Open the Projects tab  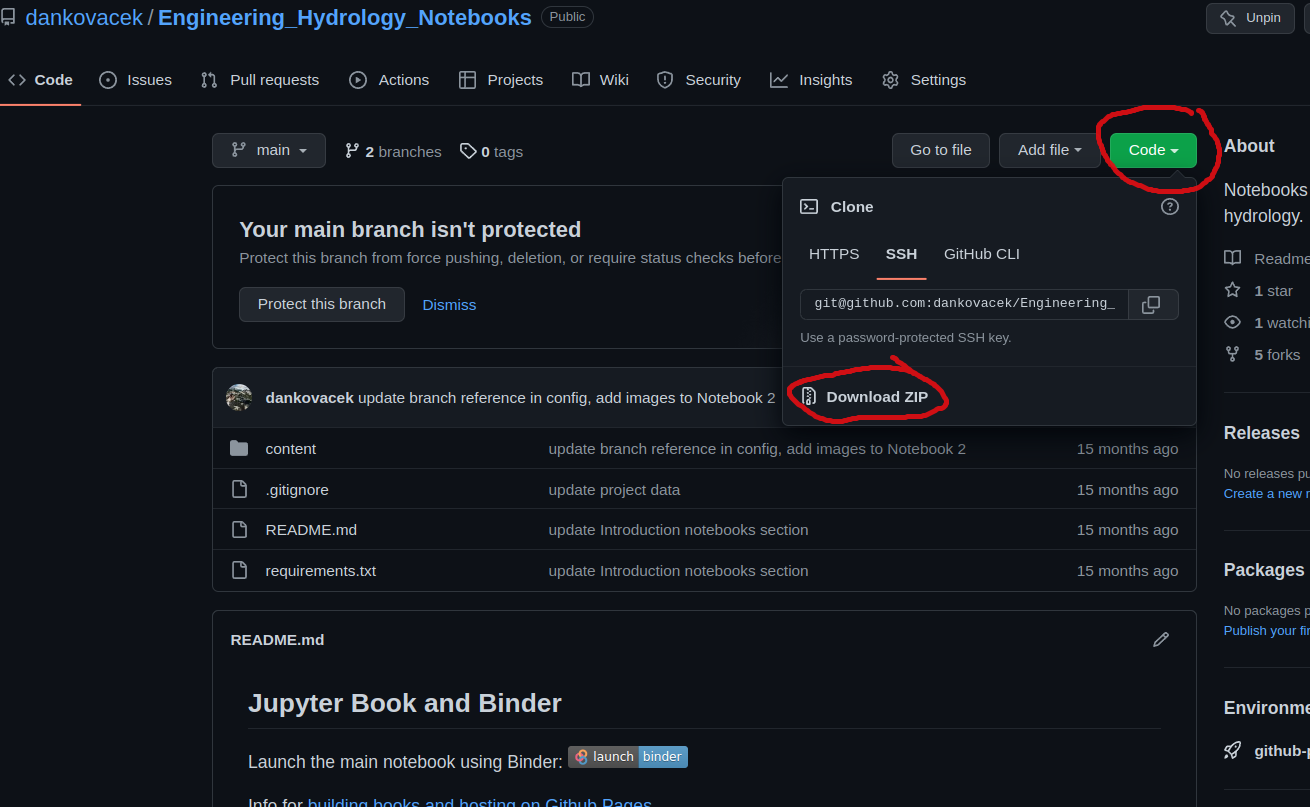[501, 80]
